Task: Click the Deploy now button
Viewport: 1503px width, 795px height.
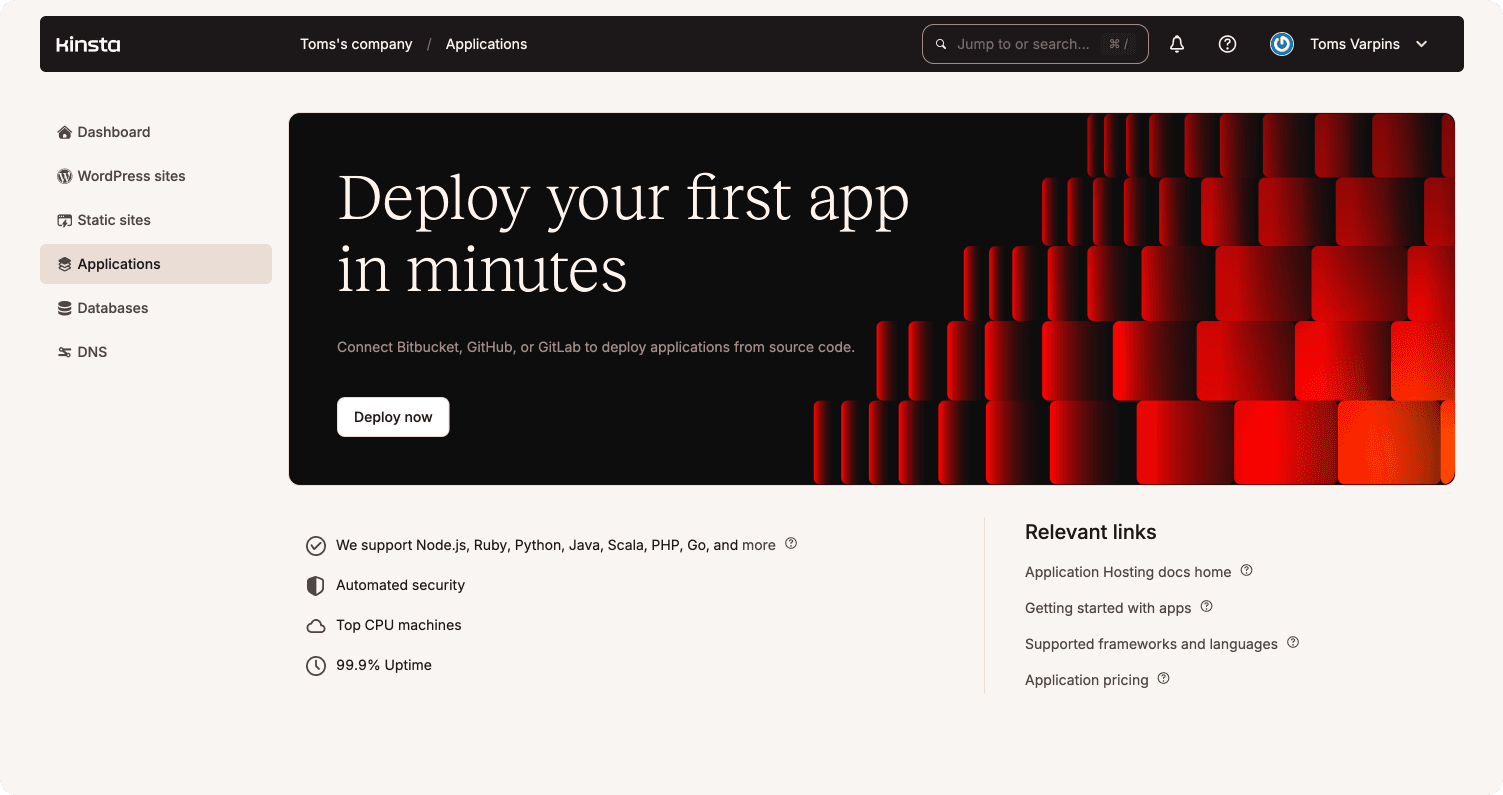Action: [393, 417]
